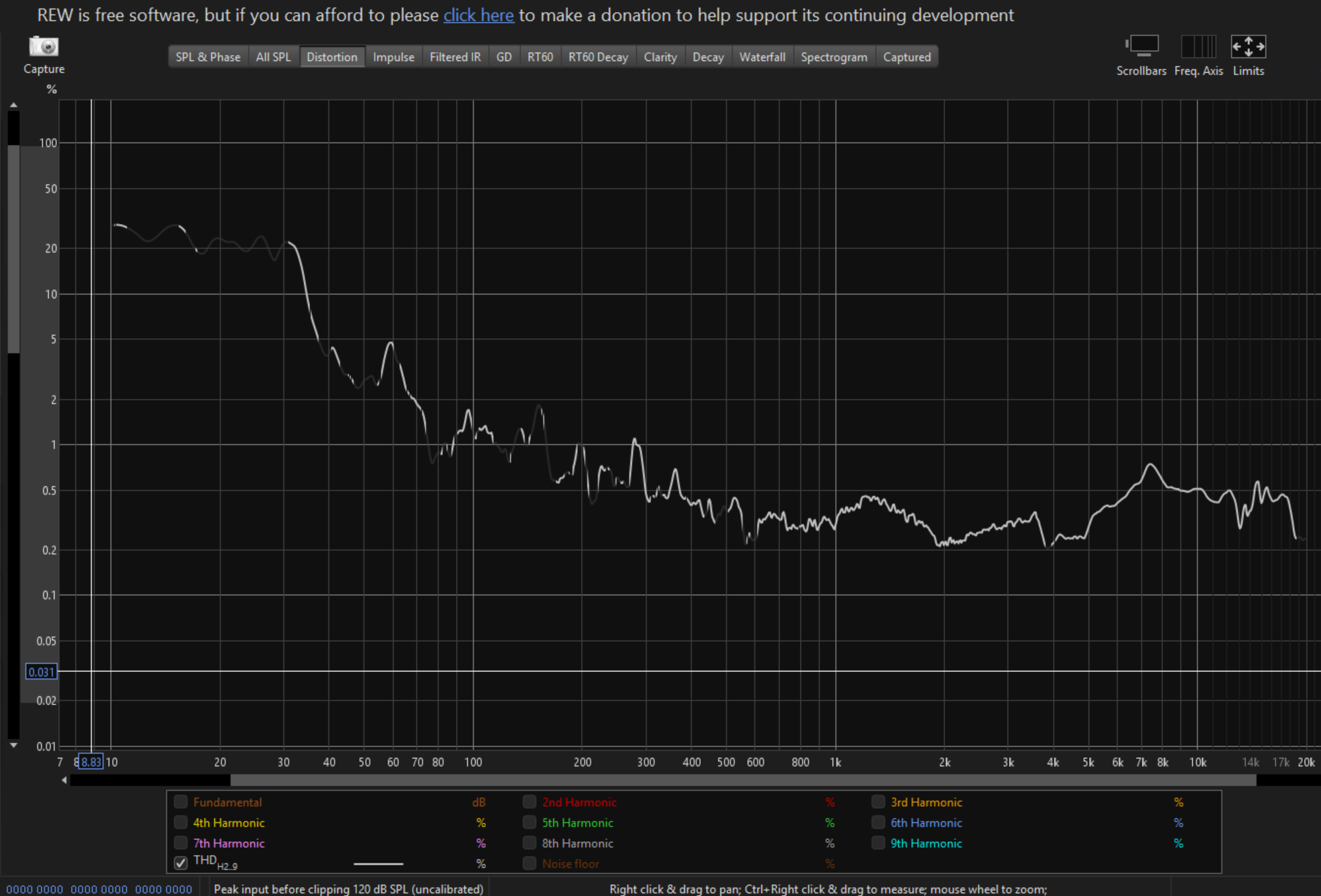The image size is (1321, 896).
Task: Click the 100 percent axis label
Action: point(48,143)
